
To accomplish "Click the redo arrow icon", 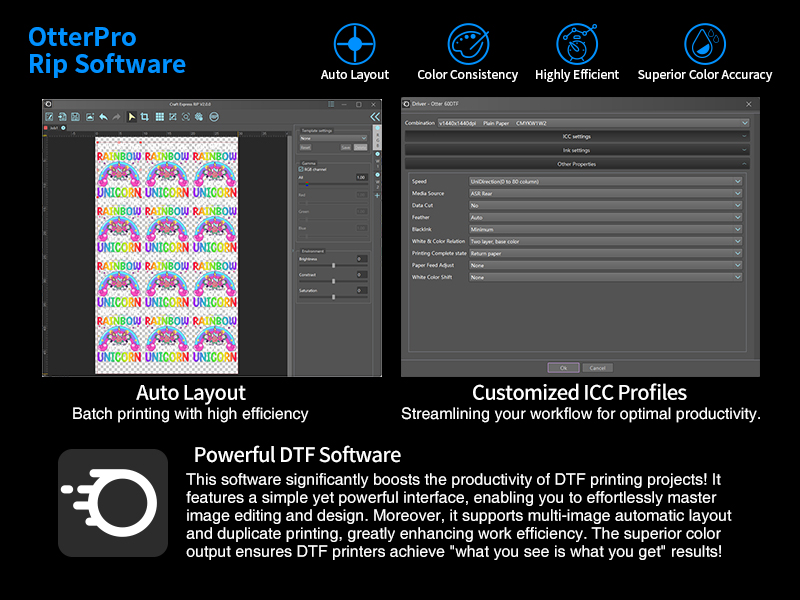I will click(x=116, y=117).
